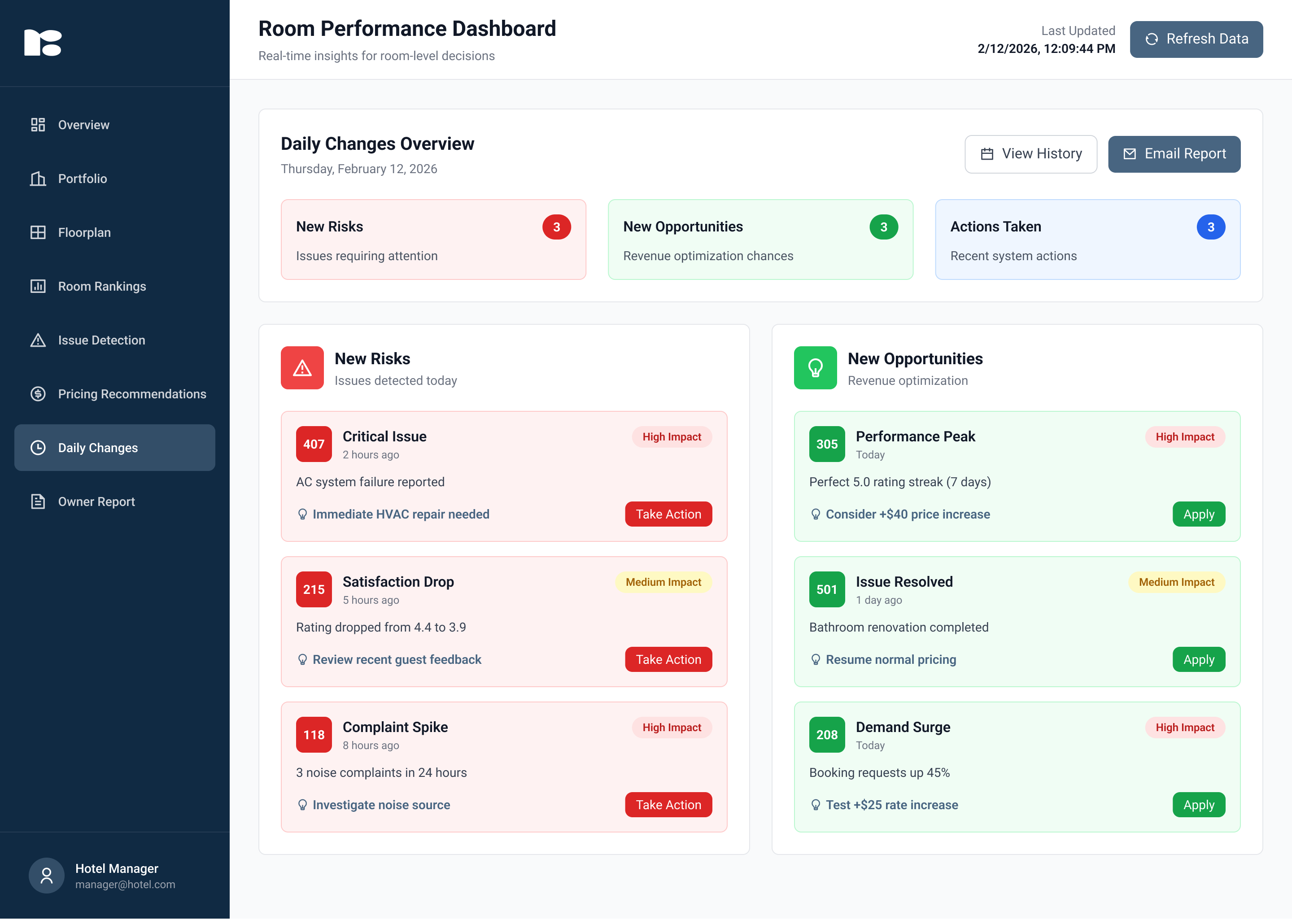Click the Owner Report document icon
This screenshot has height=924, width=1292.
pos(38,501)
